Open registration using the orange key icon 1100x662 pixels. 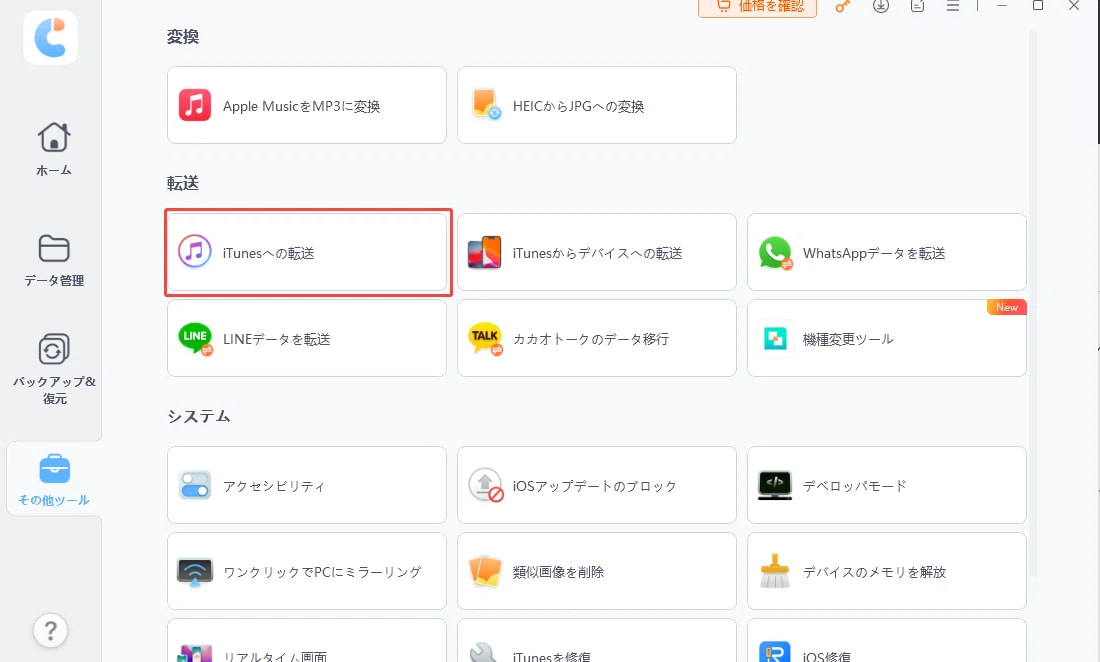842,7
